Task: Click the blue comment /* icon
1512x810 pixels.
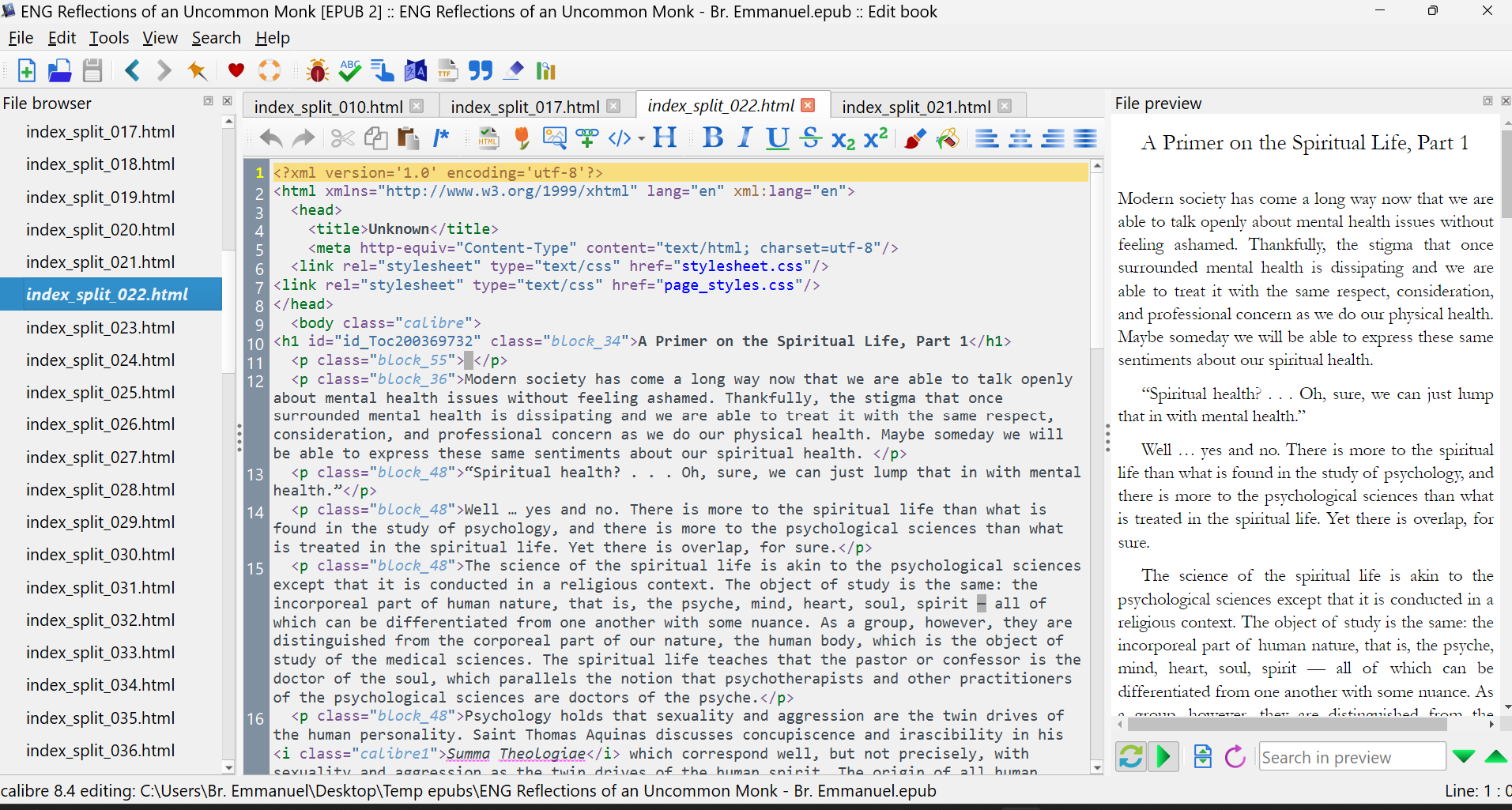Action: coord(441,138)
